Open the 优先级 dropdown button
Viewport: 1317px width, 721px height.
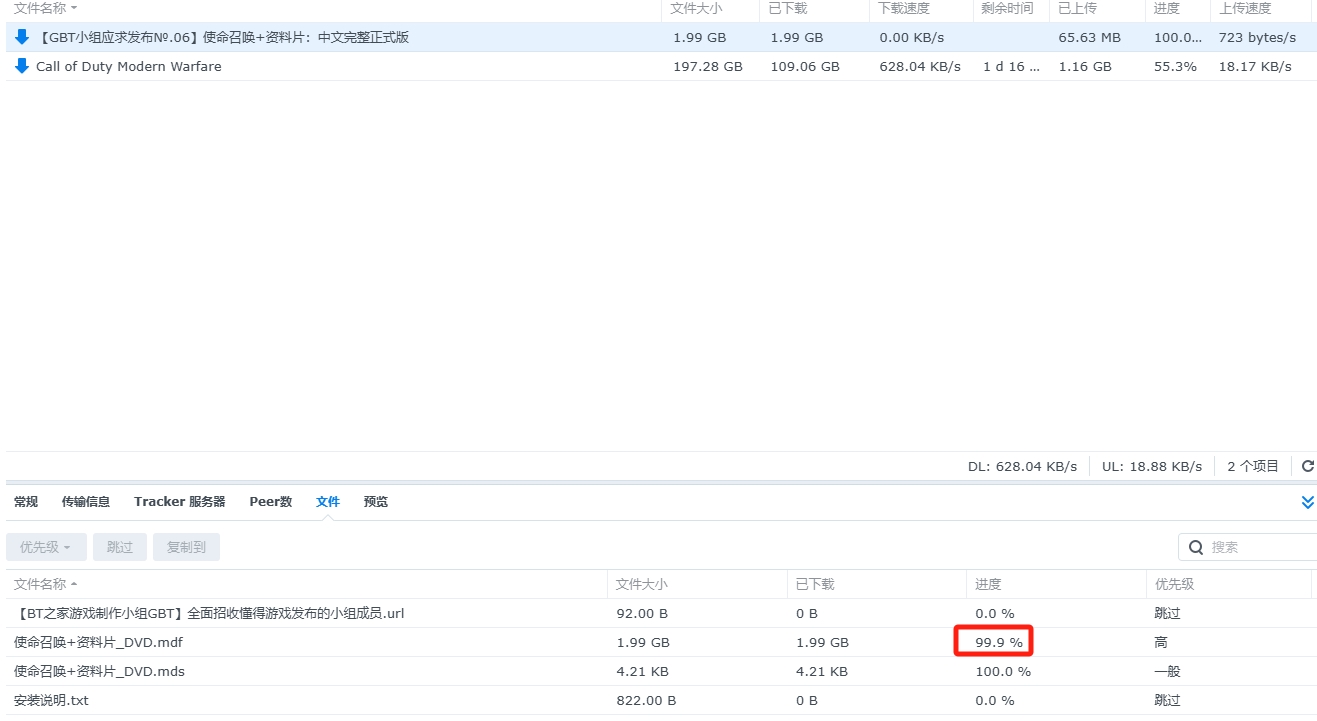point(46,547)
